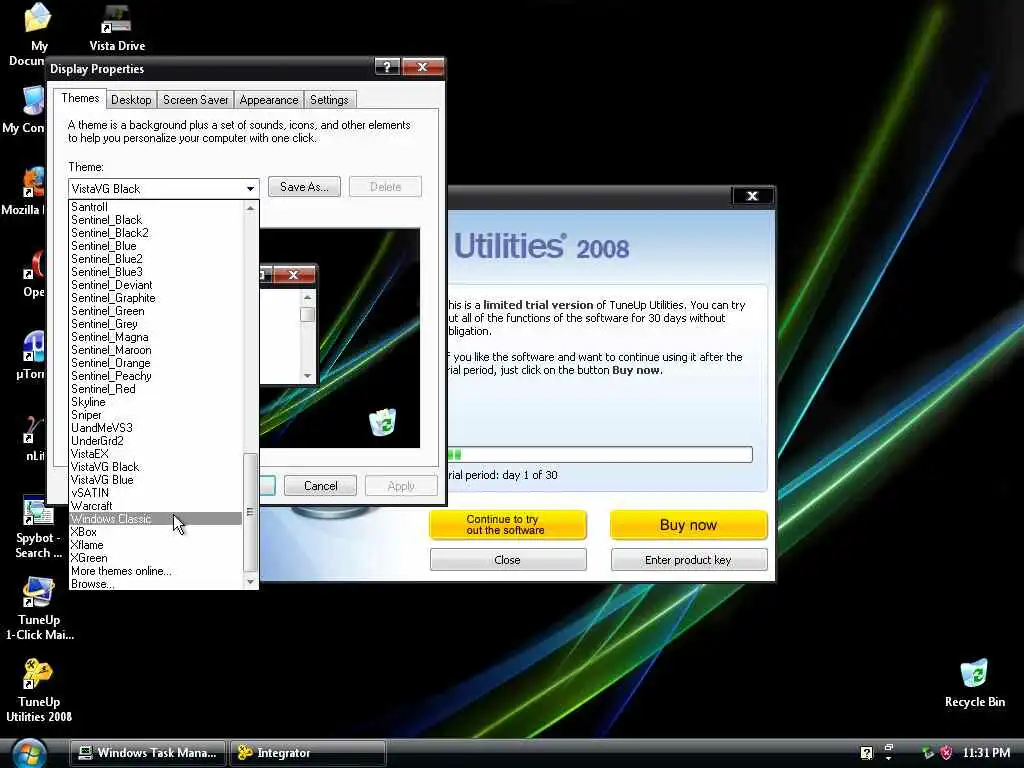Choose the Sentinel_Blue3 theme
This screenshot has width=1024, height=768.
click(x=155, y=272)
